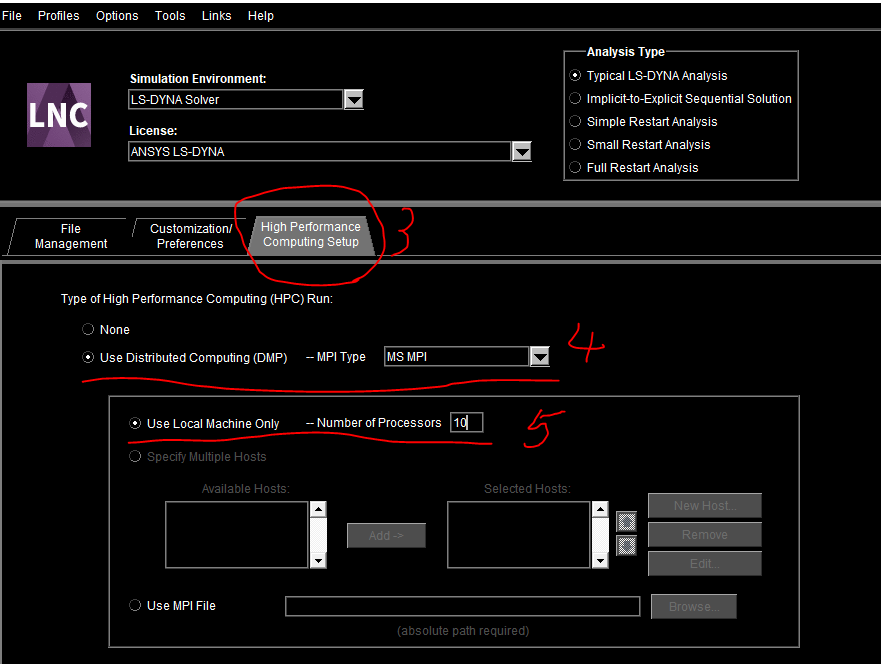
Task: Click the Selected Hosts list box
Action: (519, 535)
